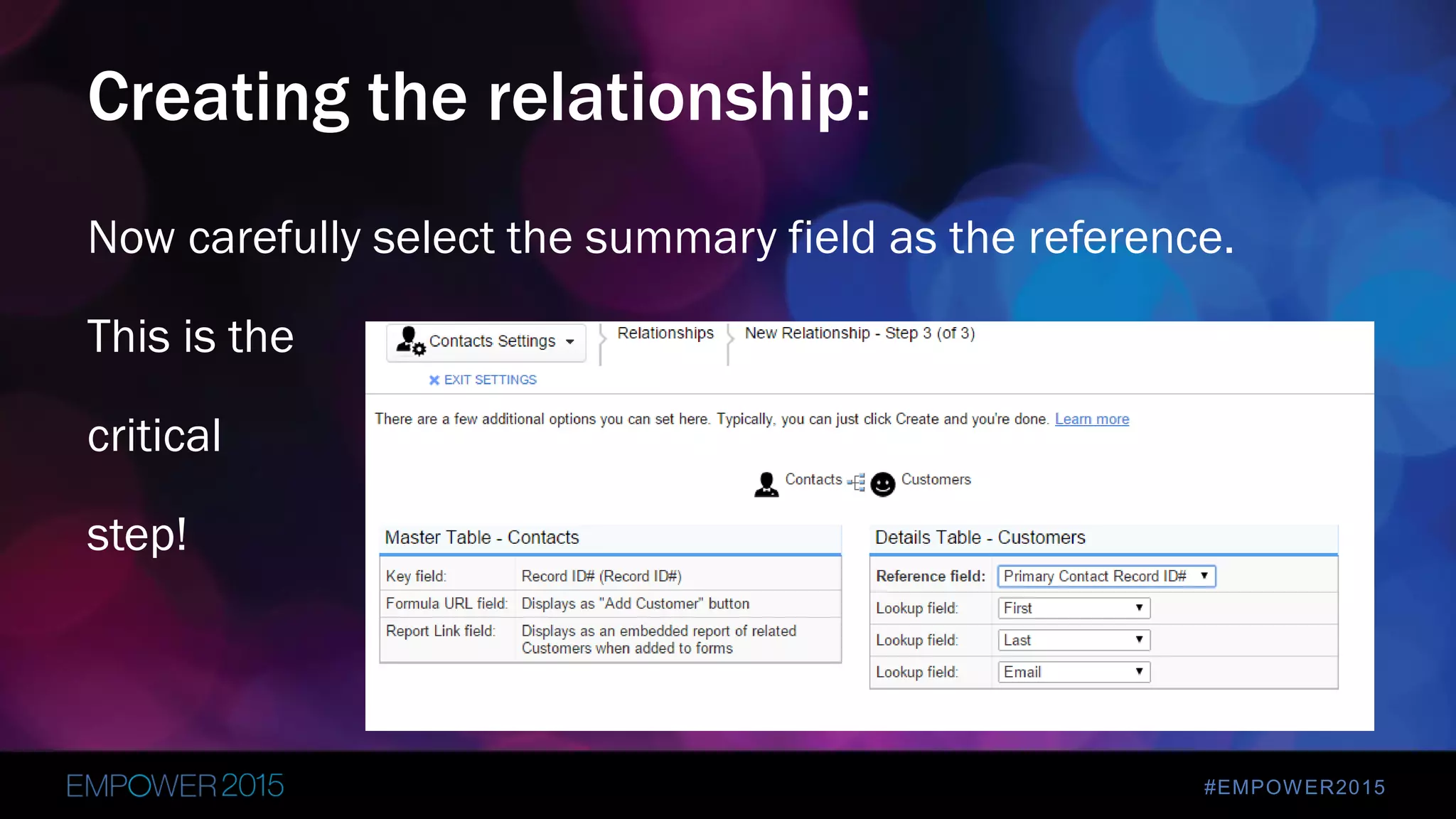1456x819 pixels.
Task: Click the Exit Settings X icon
Action: point(434,380)
